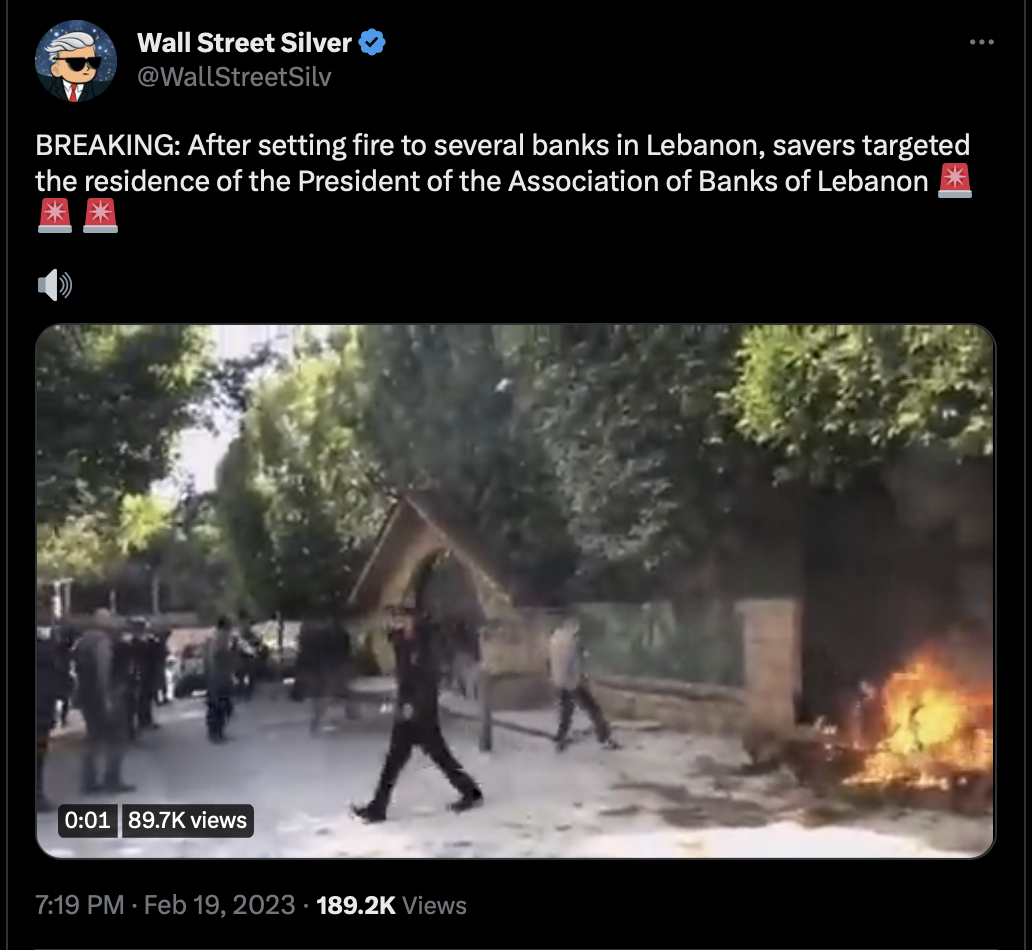Click the Feb 19, 2023 date
Image resolution: width=1032 pixels, height=950 pixels.
coord(219,905)
